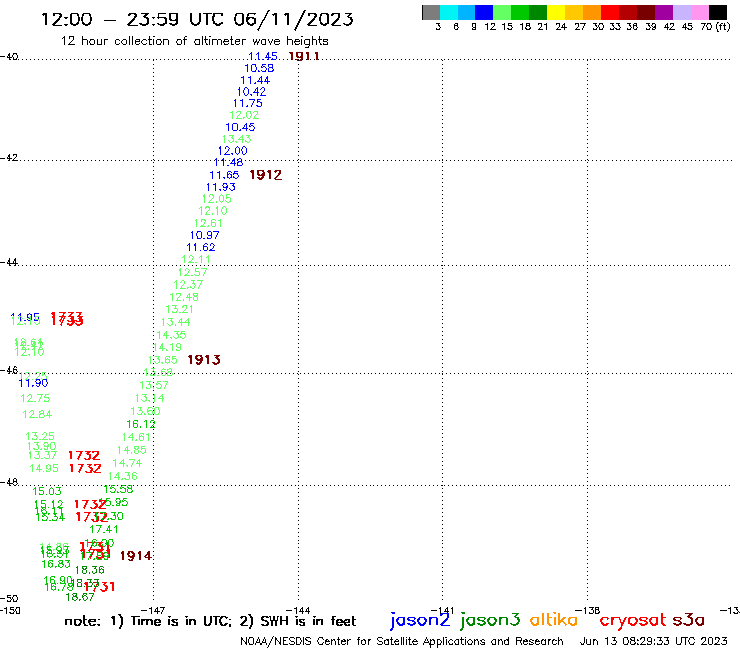Click the NOAA/NESDIS Center credit line
740x650 pixels.
point(402,641)
